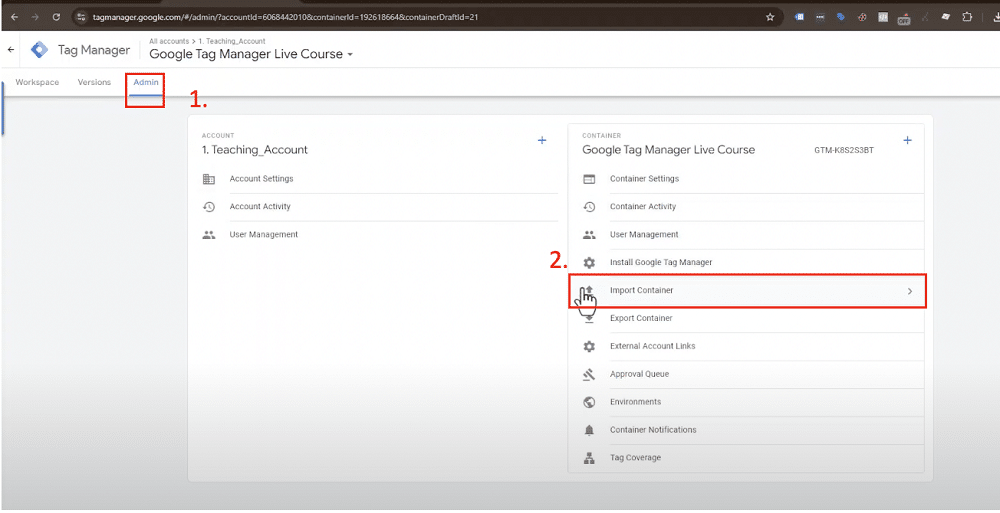
Task: Switch to the Workspace tab
Action: coord(37,82)
